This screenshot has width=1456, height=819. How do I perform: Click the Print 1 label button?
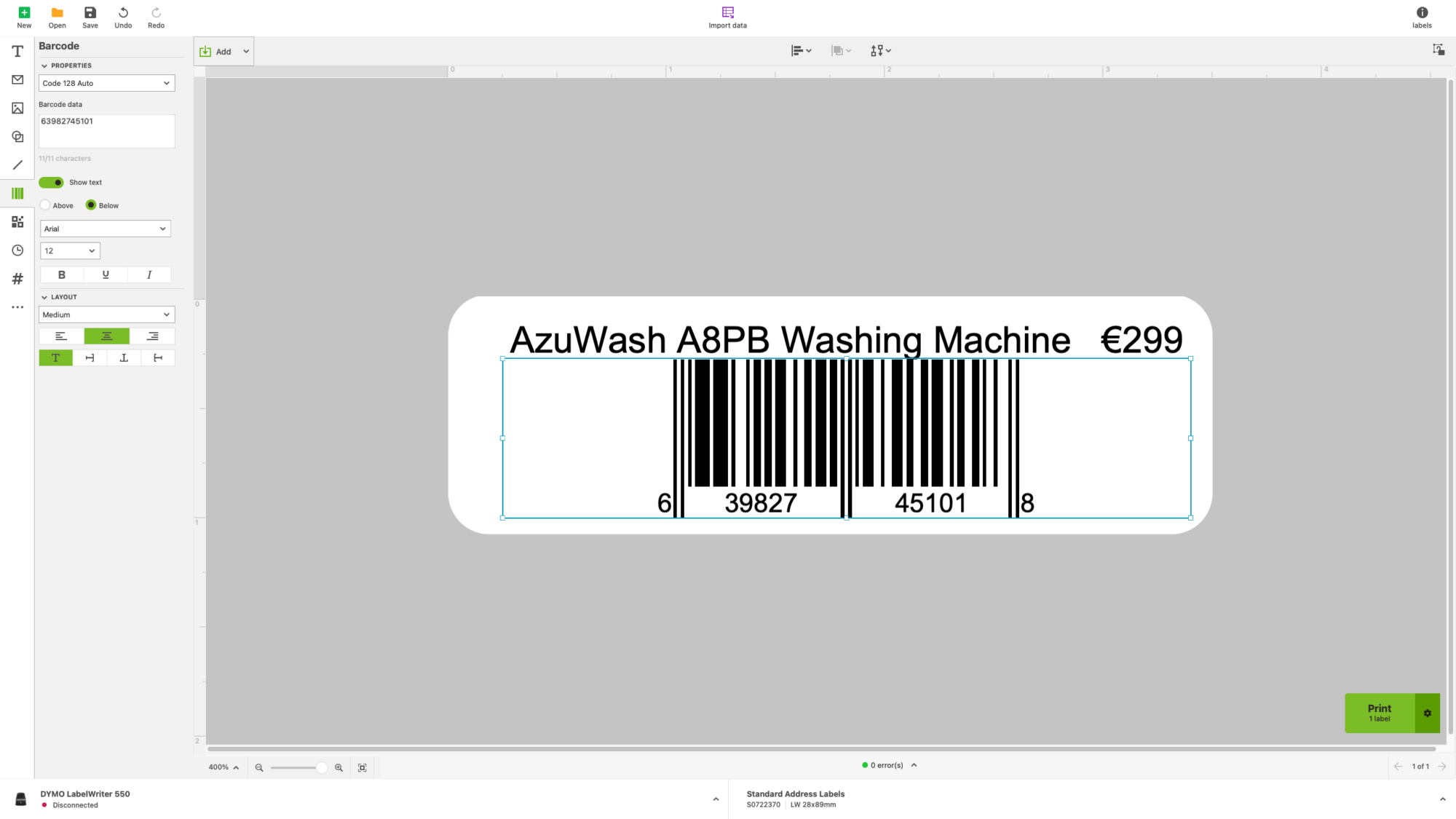(1378, 713)
